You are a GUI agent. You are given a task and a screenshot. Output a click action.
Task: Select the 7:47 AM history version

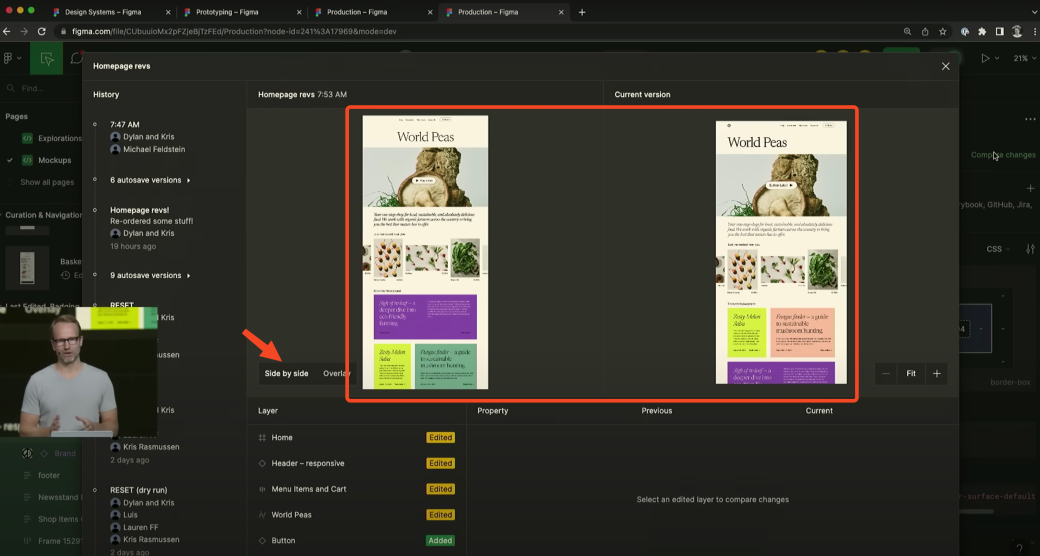[x=125, y=125]
